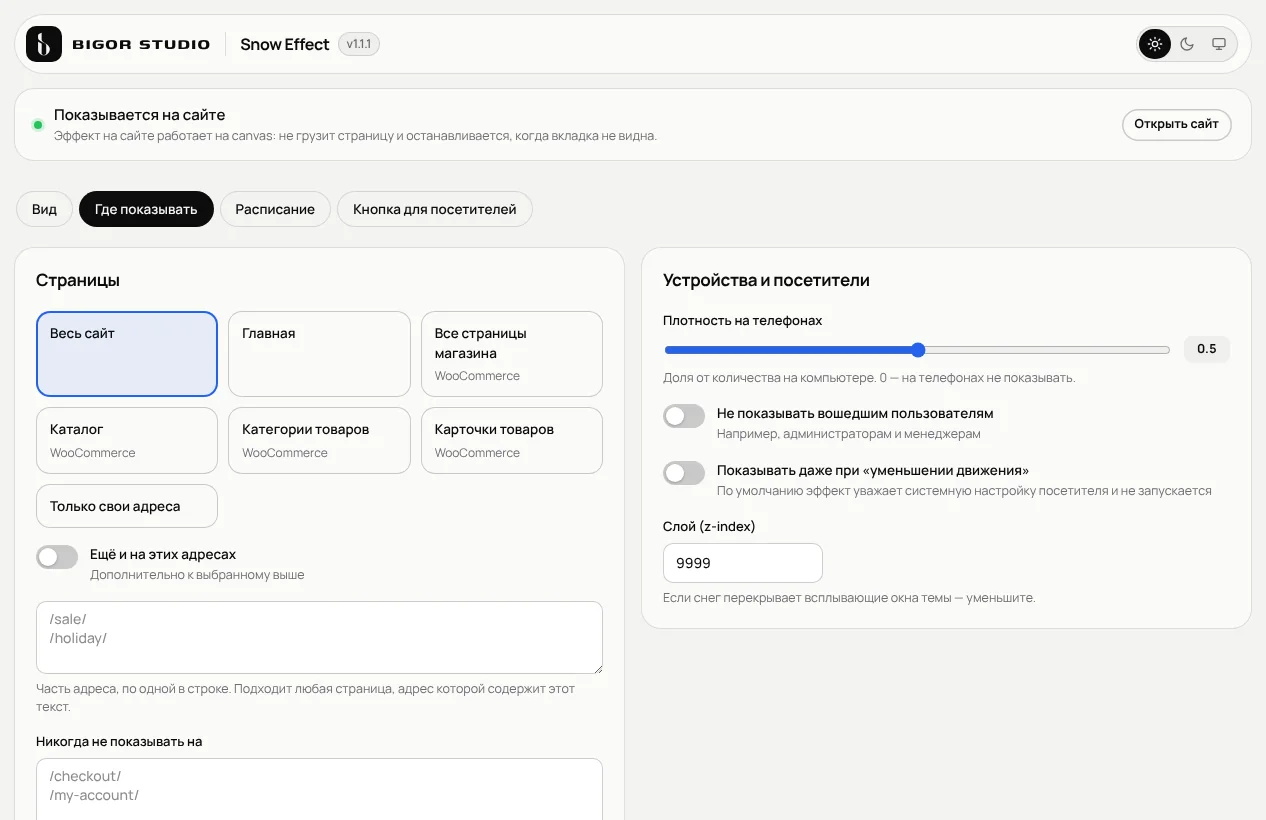Click the "Показывается на сайте" status text

[140, 115]
